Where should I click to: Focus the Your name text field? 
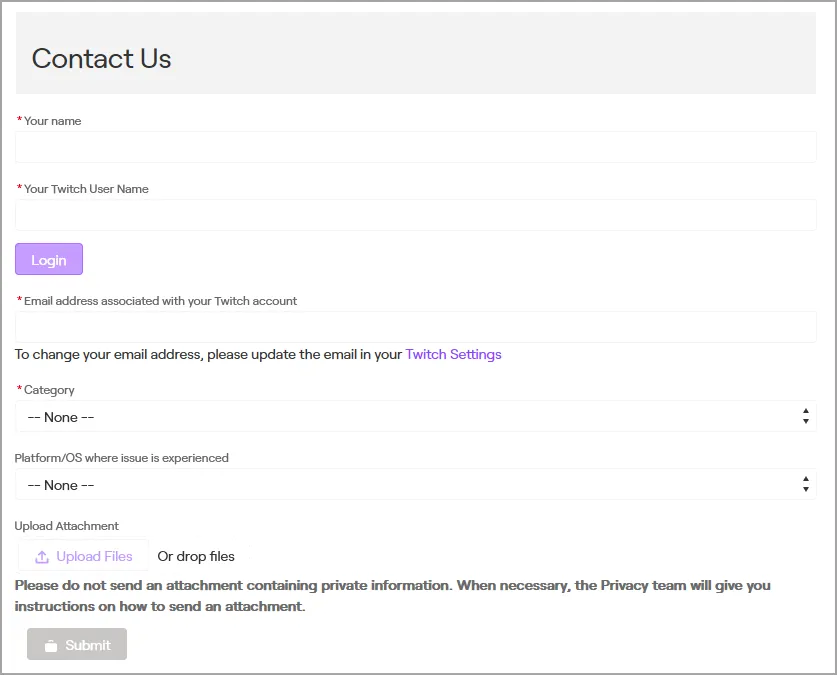415,147
